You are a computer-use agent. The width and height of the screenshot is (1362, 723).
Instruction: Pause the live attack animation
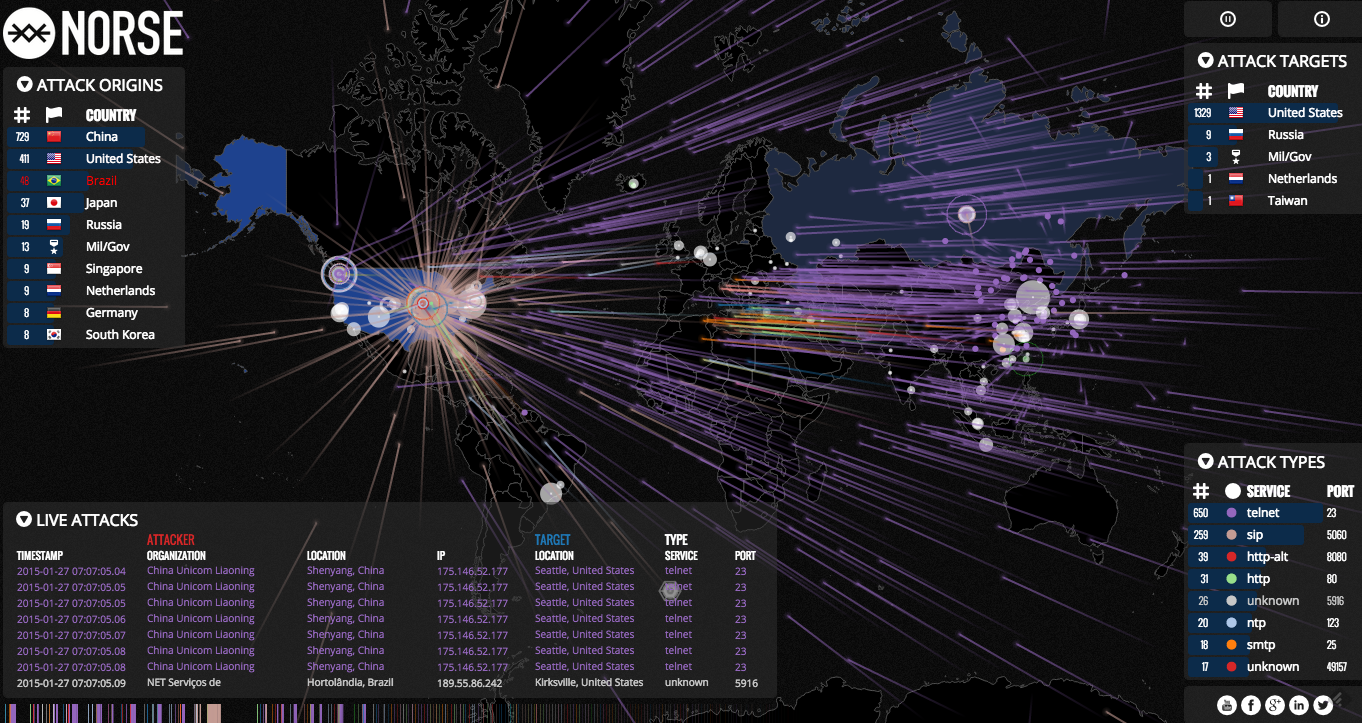(1227, 19)
